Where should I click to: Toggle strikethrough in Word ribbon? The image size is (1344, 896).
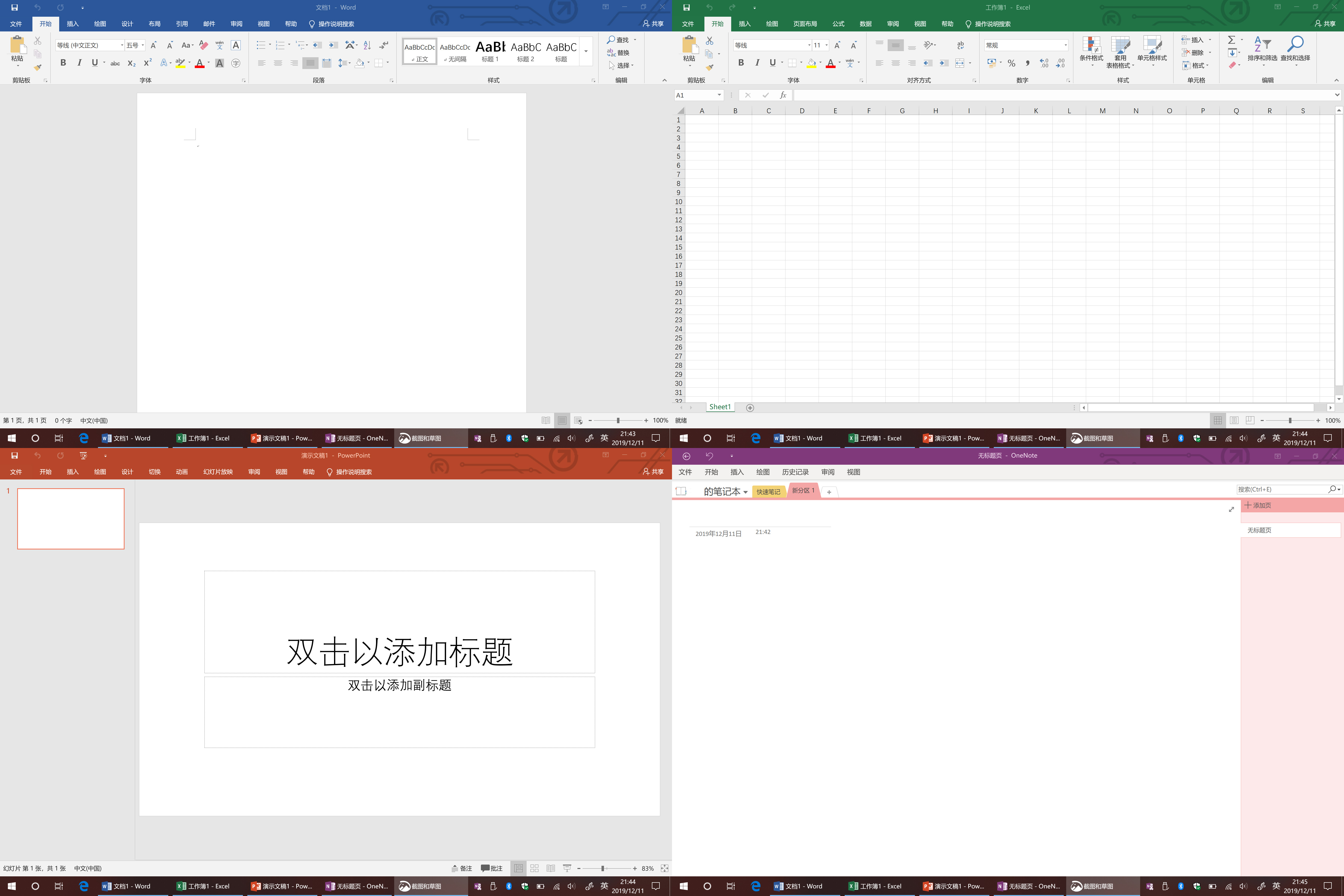pos(115,63)
